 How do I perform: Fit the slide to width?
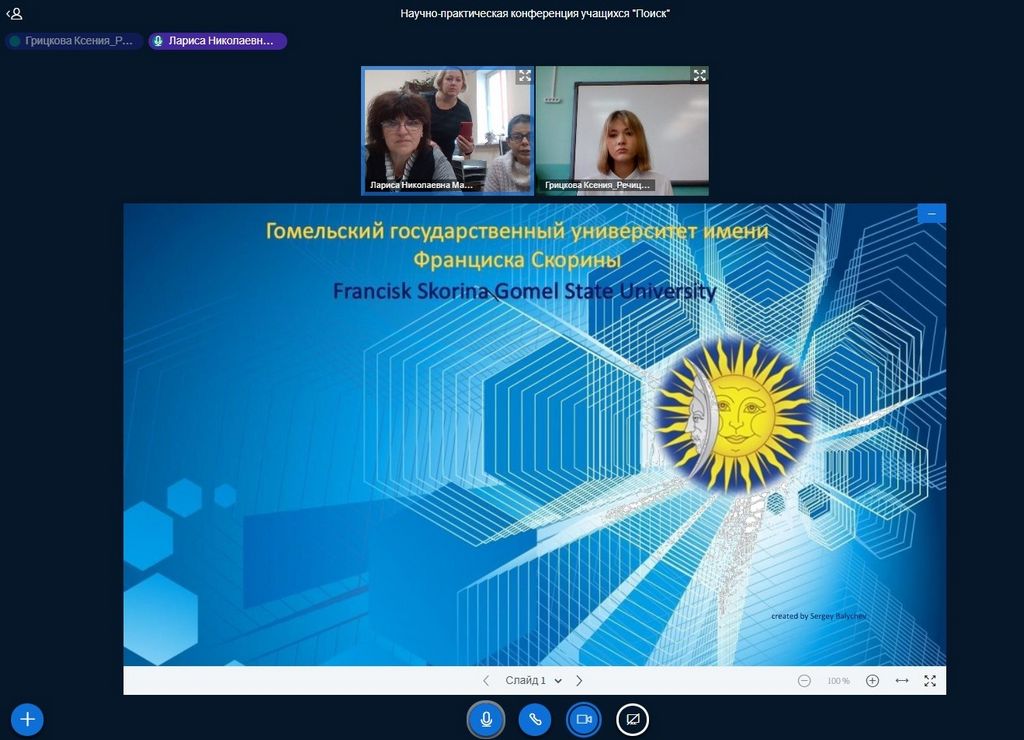pyautogui.click(x=902, y=681)
